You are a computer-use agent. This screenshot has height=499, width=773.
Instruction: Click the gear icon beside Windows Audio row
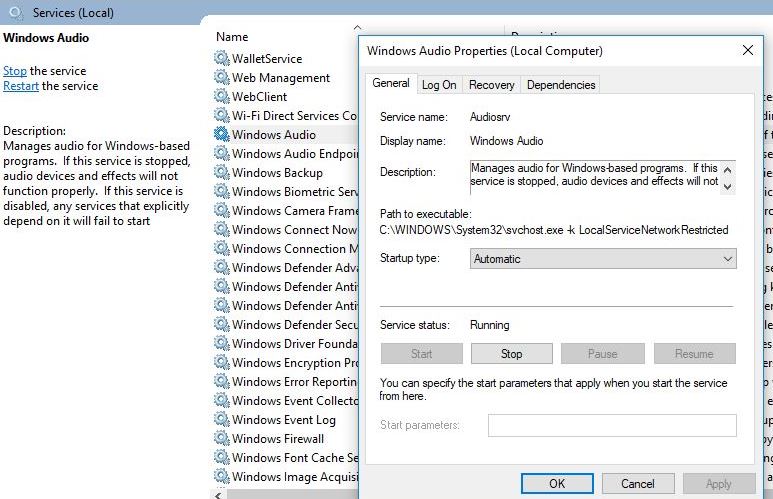[222, 135]
